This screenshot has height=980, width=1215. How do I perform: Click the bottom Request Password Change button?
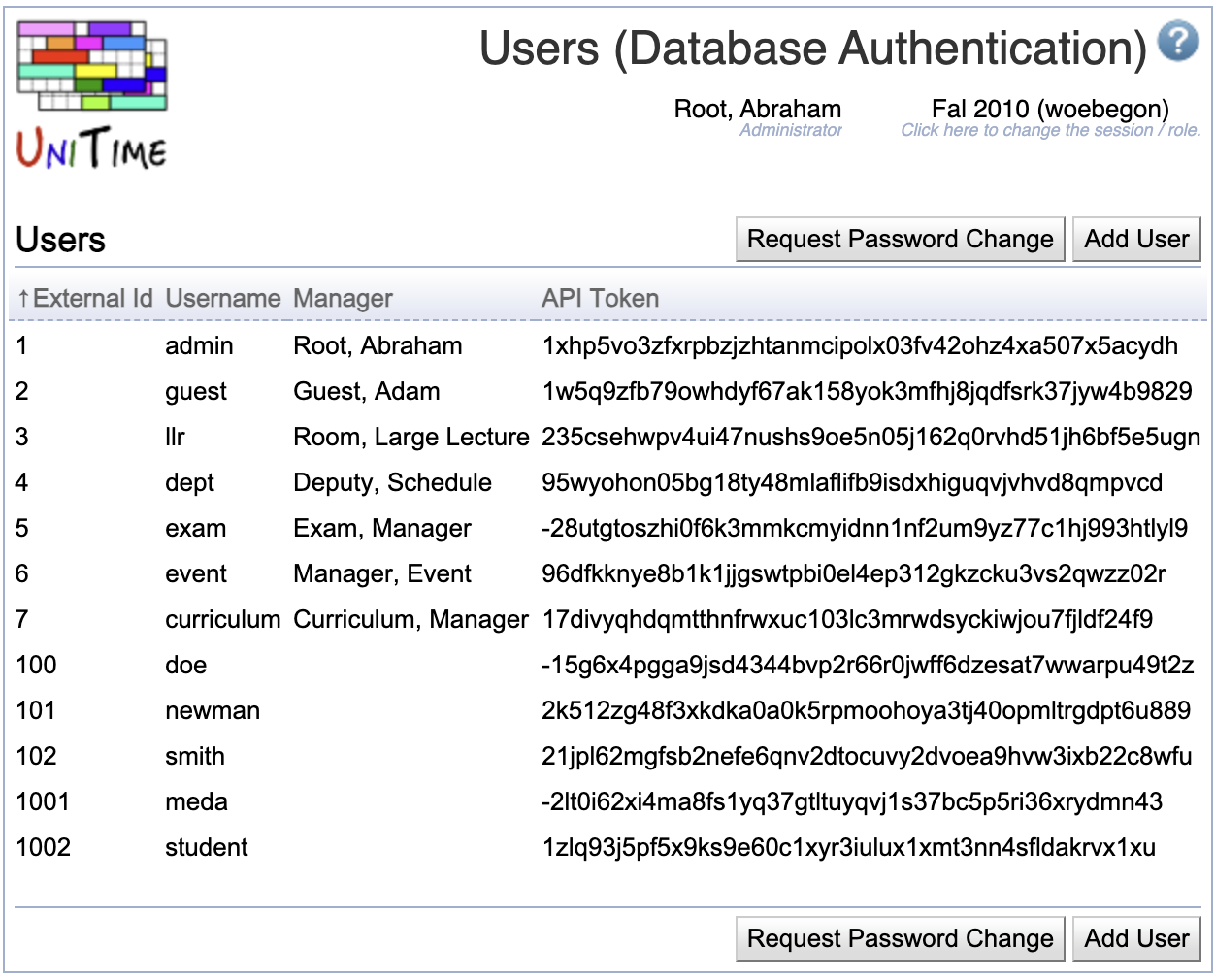pos(901,939)
